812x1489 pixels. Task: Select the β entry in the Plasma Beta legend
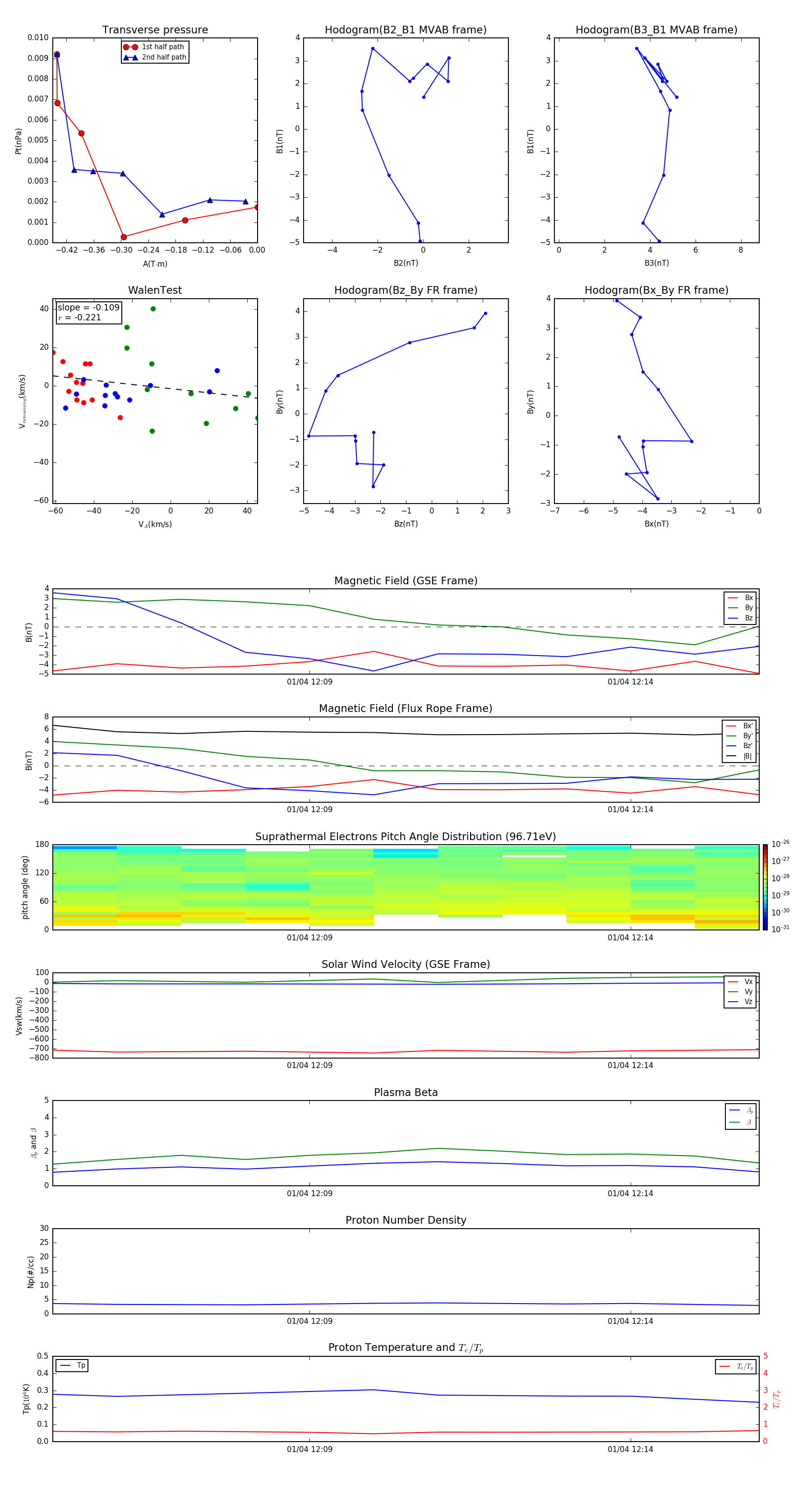[x=741, y=1122]
